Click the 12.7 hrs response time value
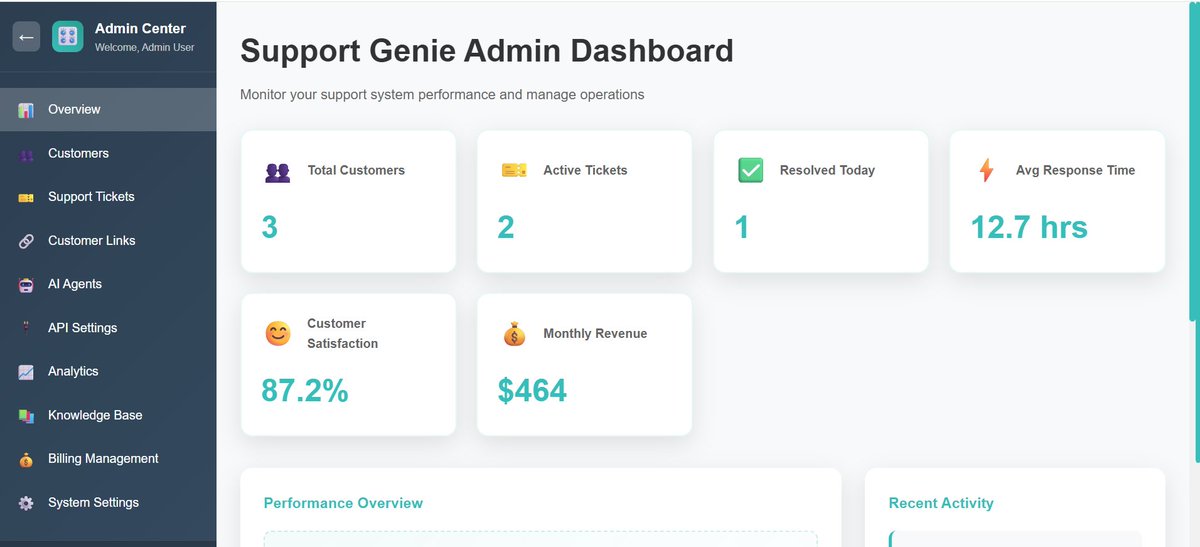1200x547 pixels. click(1029, 227)
